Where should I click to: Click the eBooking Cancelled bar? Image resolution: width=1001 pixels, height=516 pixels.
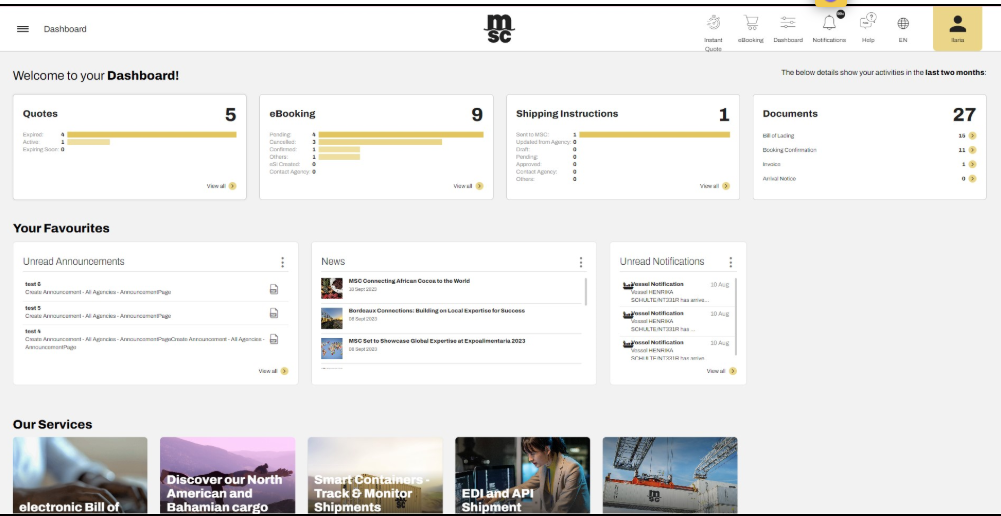tap(380, 142)
